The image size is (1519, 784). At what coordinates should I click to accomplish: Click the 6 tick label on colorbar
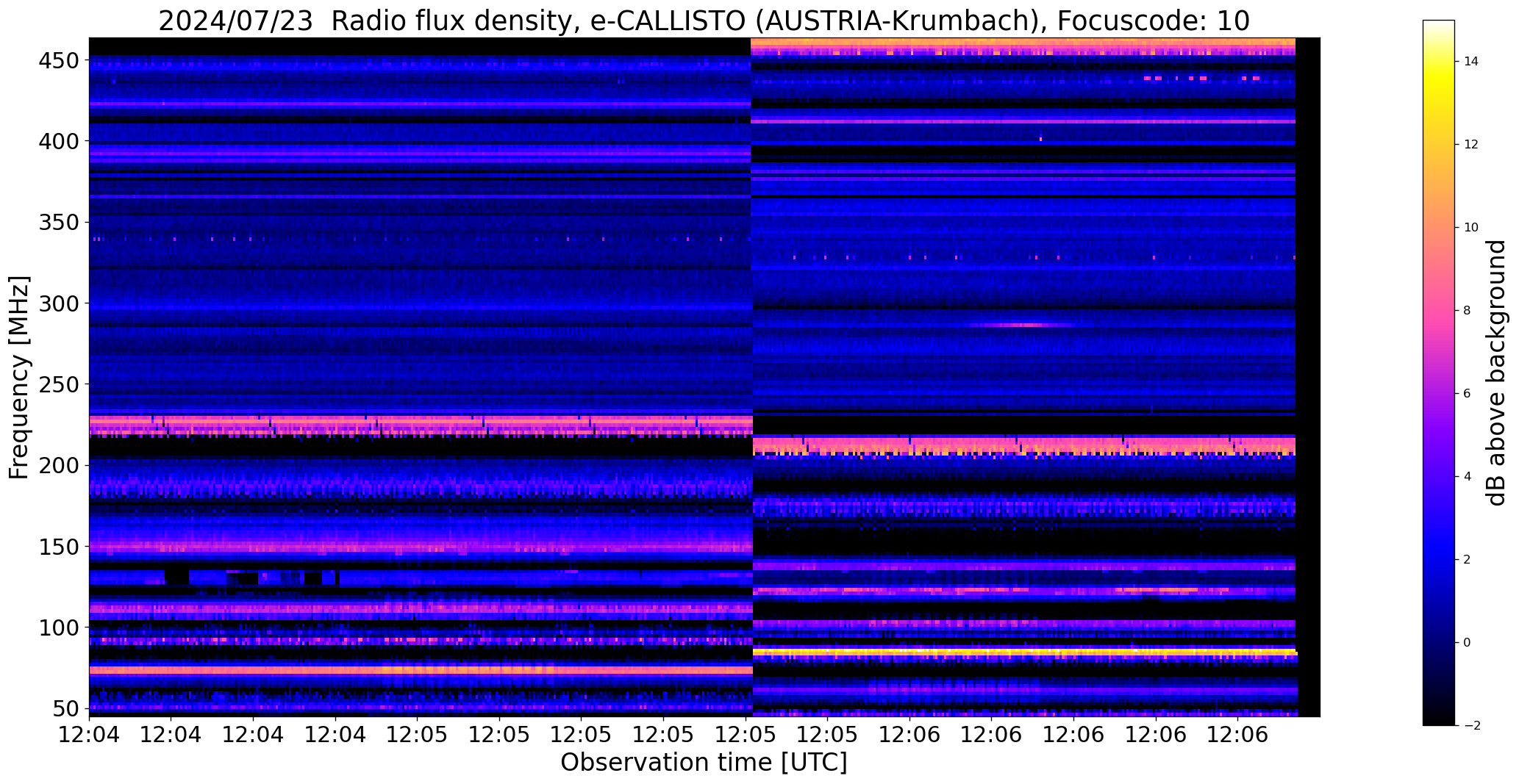click(x=1468, y=394)
